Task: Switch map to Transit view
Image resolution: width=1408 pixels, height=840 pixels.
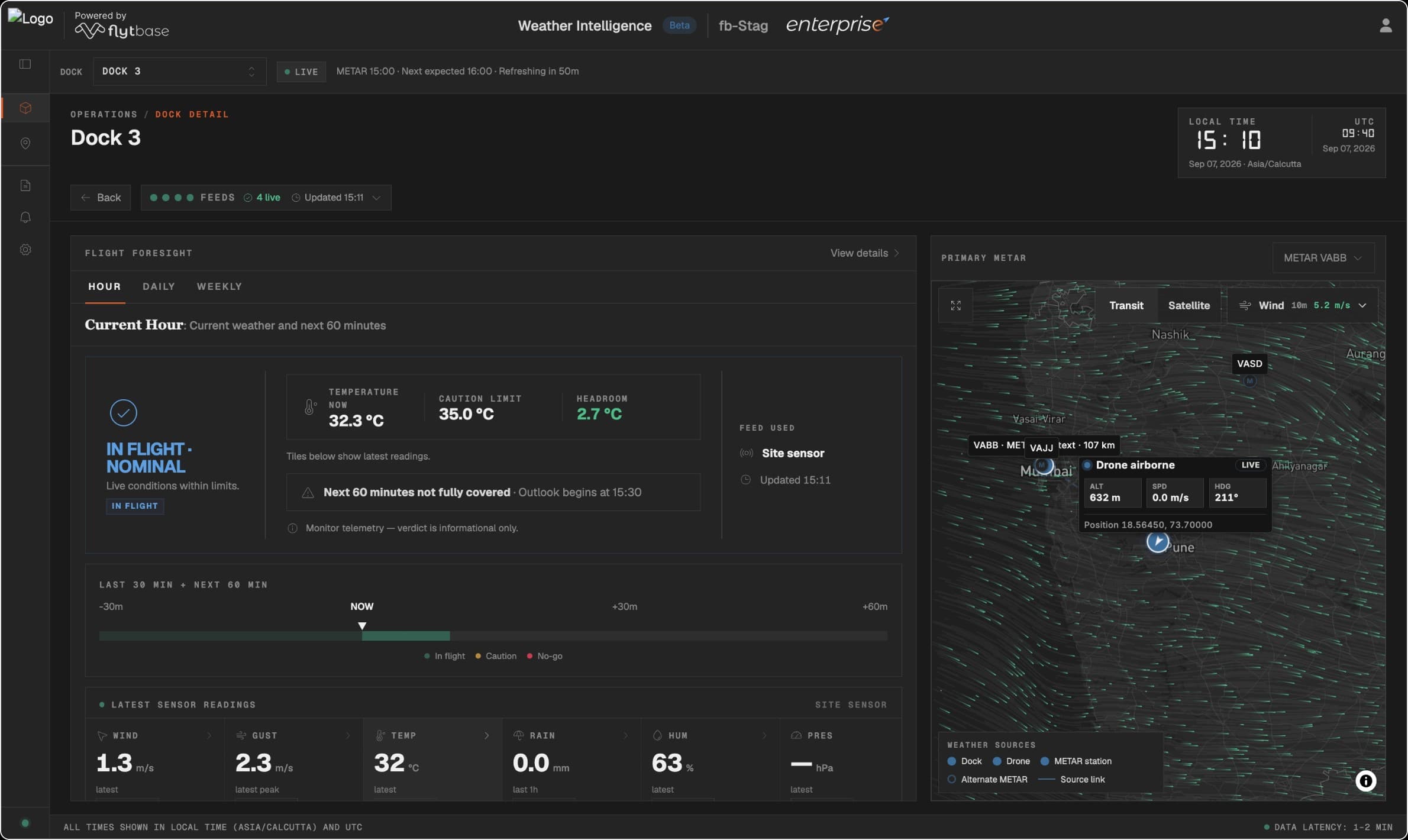Action: point(1126,306)
